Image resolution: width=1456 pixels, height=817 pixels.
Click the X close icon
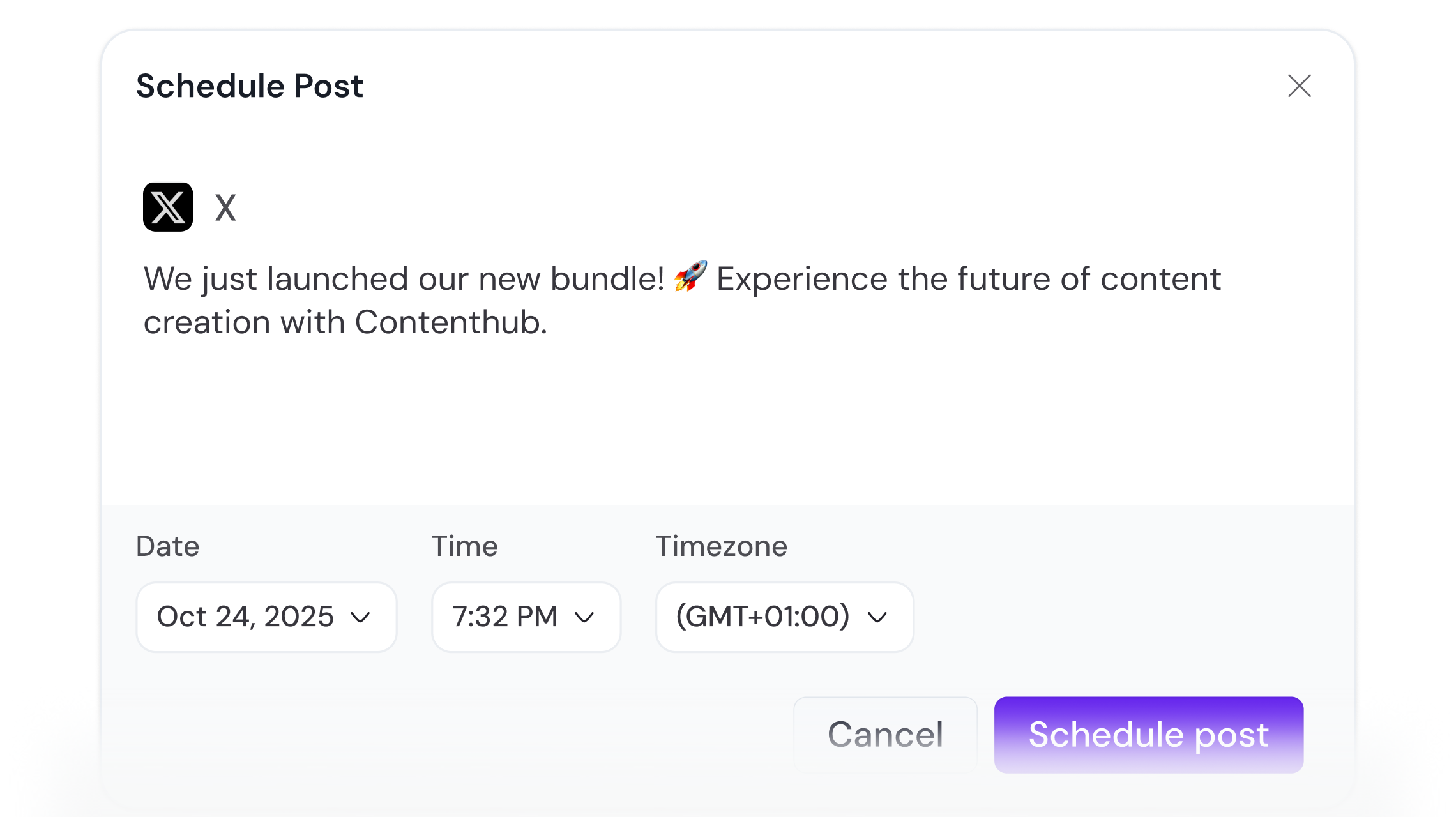1300,86
